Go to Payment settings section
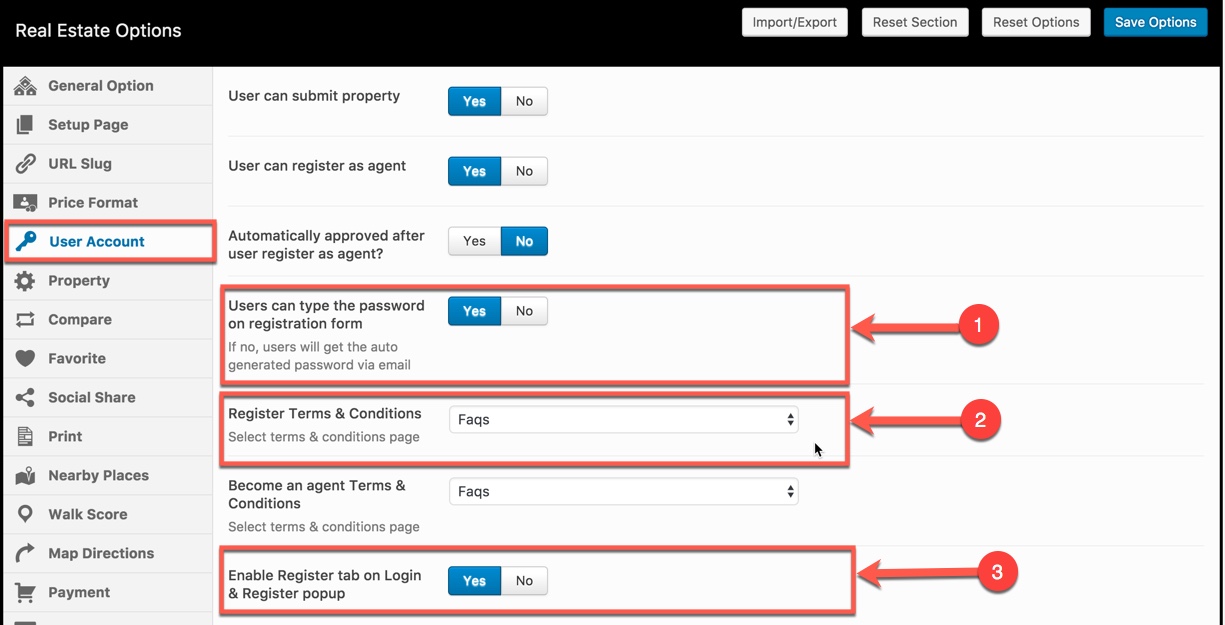Viewport: 1225px width, 625px height. [108, 593]
